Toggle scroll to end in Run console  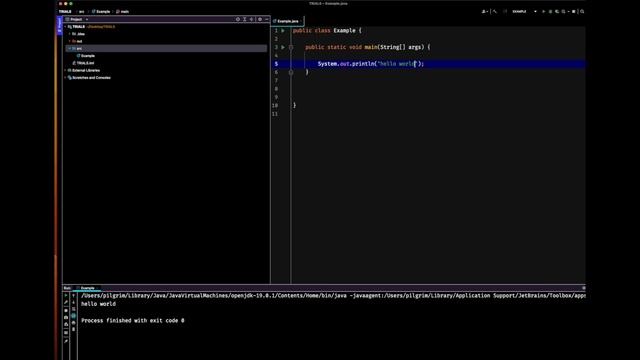[73, 316]
